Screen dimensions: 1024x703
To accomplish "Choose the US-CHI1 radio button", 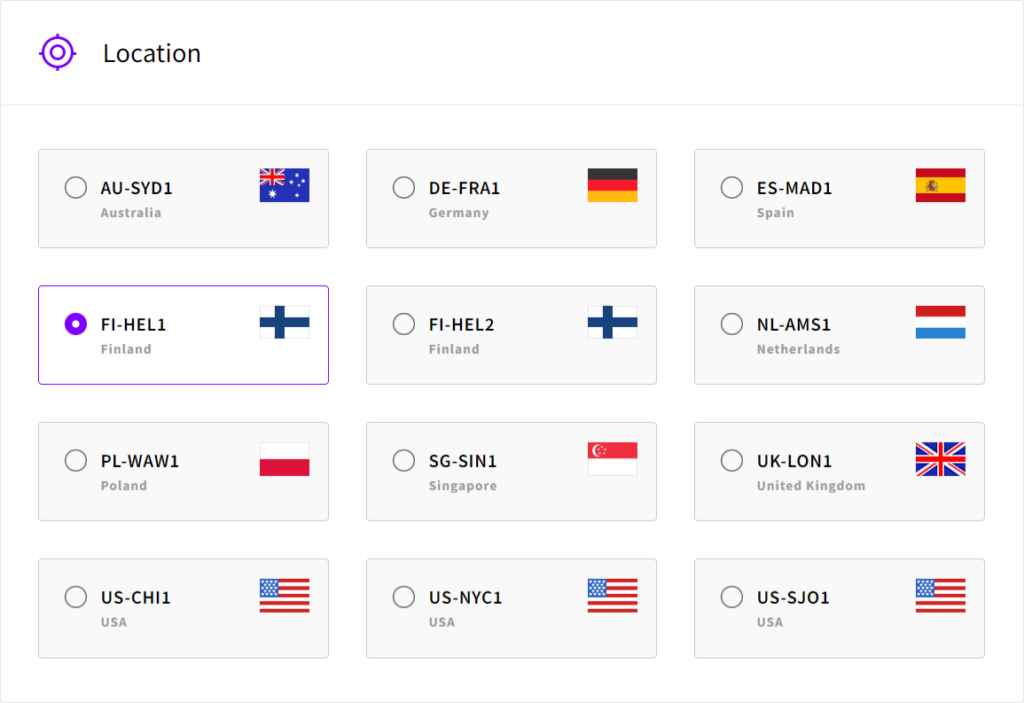I will [75, 597].
